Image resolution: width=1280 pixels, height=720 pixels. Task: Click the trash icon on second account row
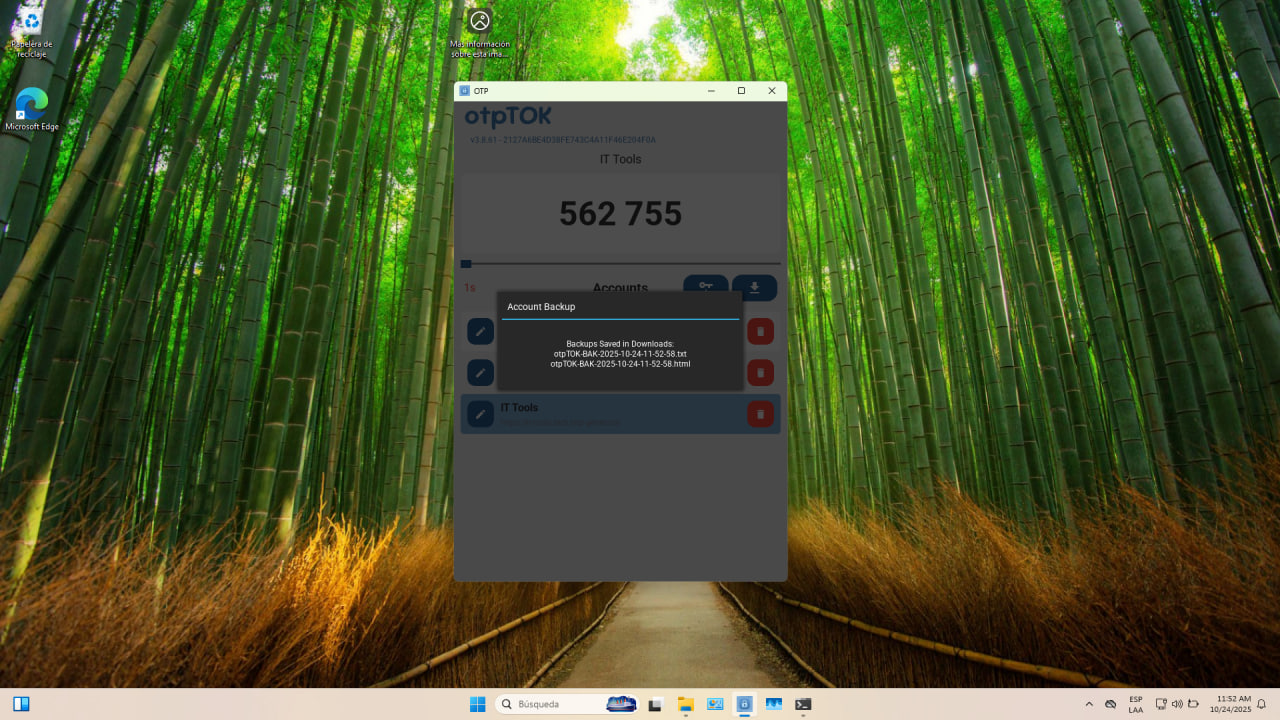pos(760,372)
